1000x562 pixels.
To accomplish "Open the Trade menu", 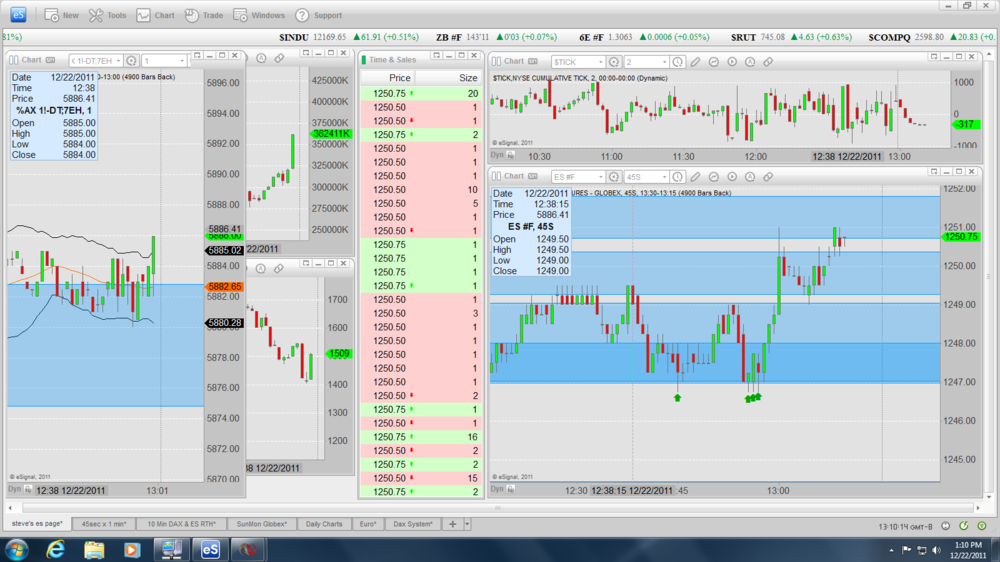I will pyautogui.click(x=204, y=15).
